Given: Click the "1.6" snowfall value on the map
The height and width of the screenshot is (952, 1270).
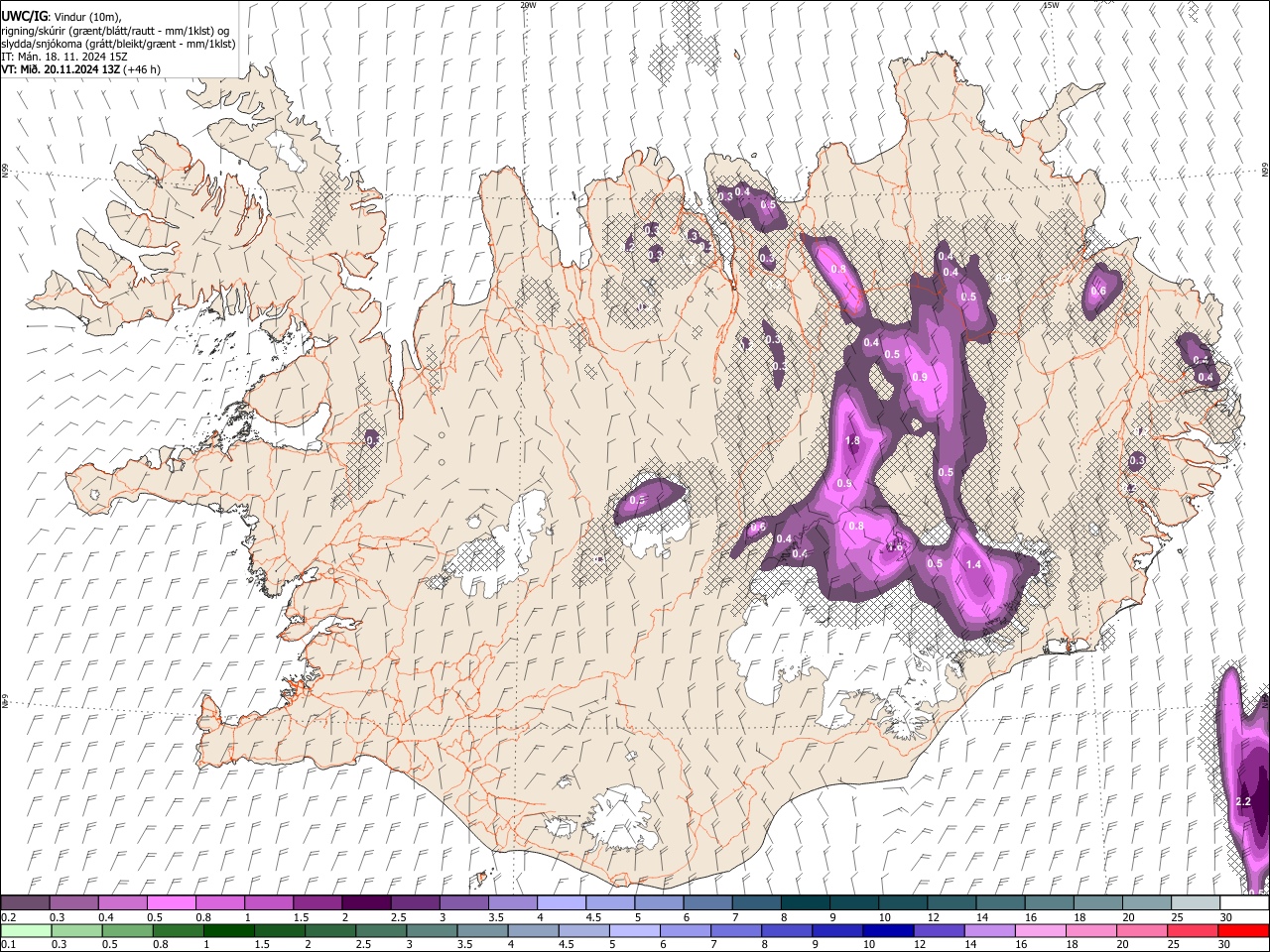Looking at the screenshot, I should [x=895, y=546].
